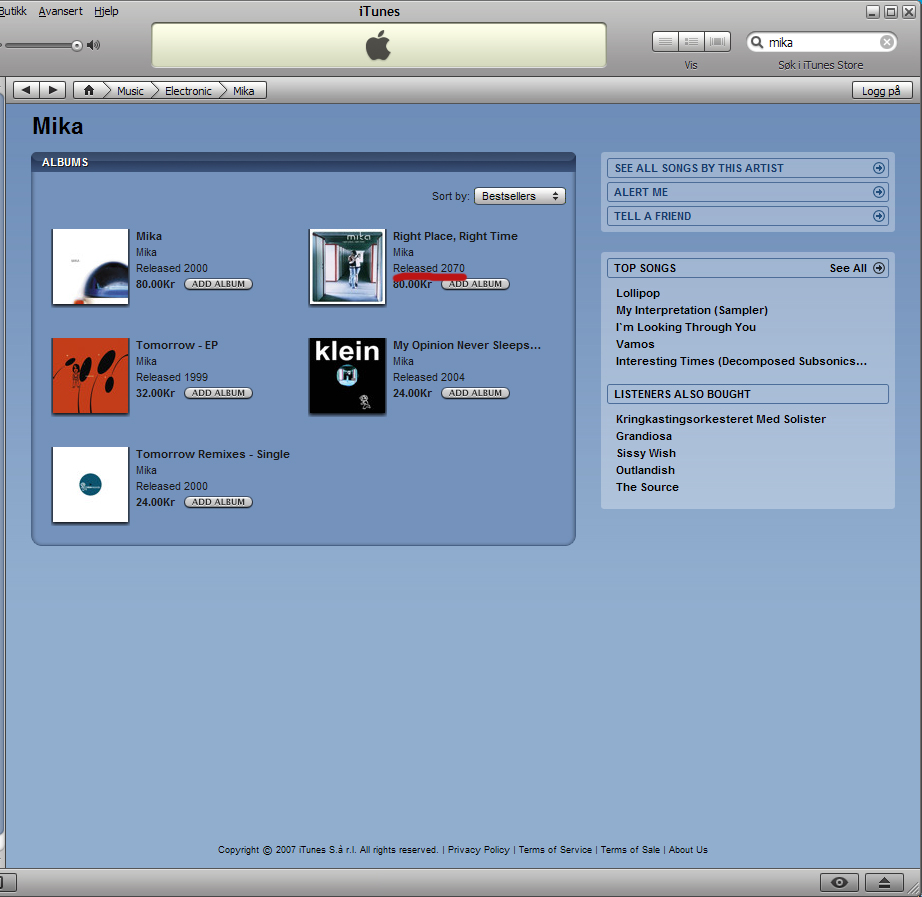Image resolution: width=922 pixels, height=897 pixels.
Task: Open the orange Tomorrow - EP cover
Action: click(91, 376)
